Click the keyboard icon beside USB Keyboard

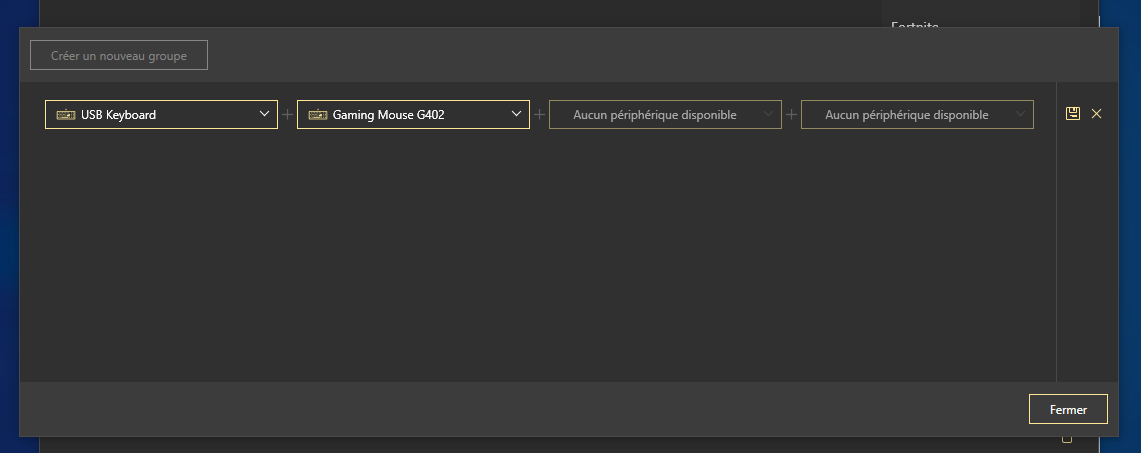pos(65,115)
